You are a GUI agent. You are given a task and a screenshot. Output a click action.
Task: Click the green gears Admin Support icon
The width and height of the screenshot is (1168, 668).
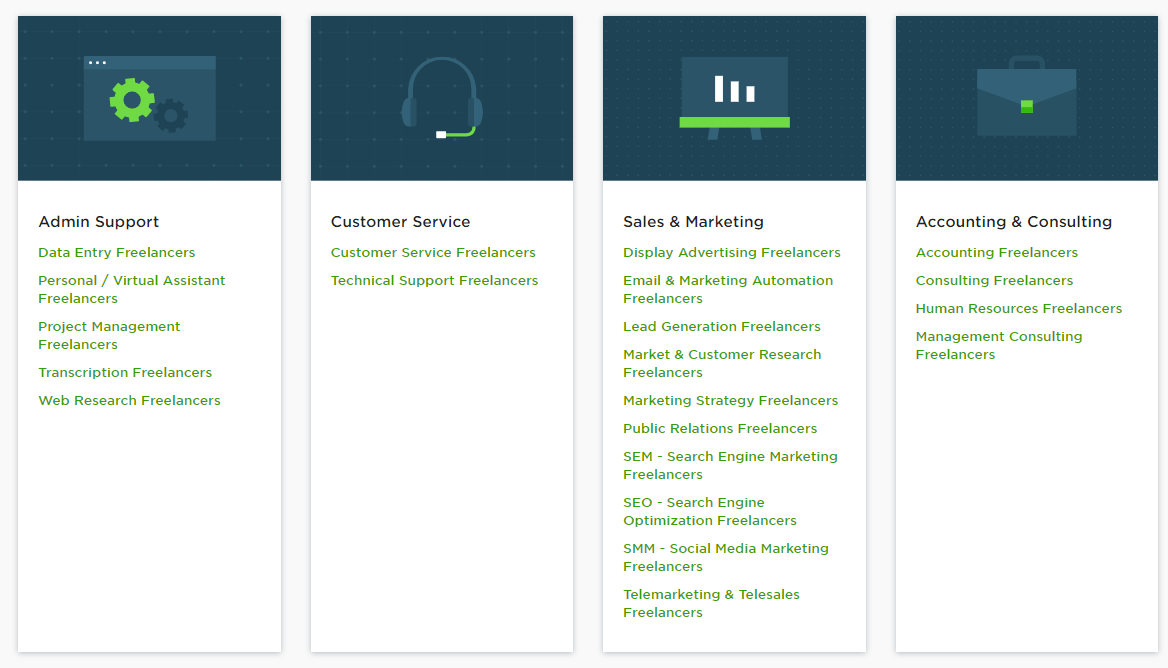click(149, 99)
